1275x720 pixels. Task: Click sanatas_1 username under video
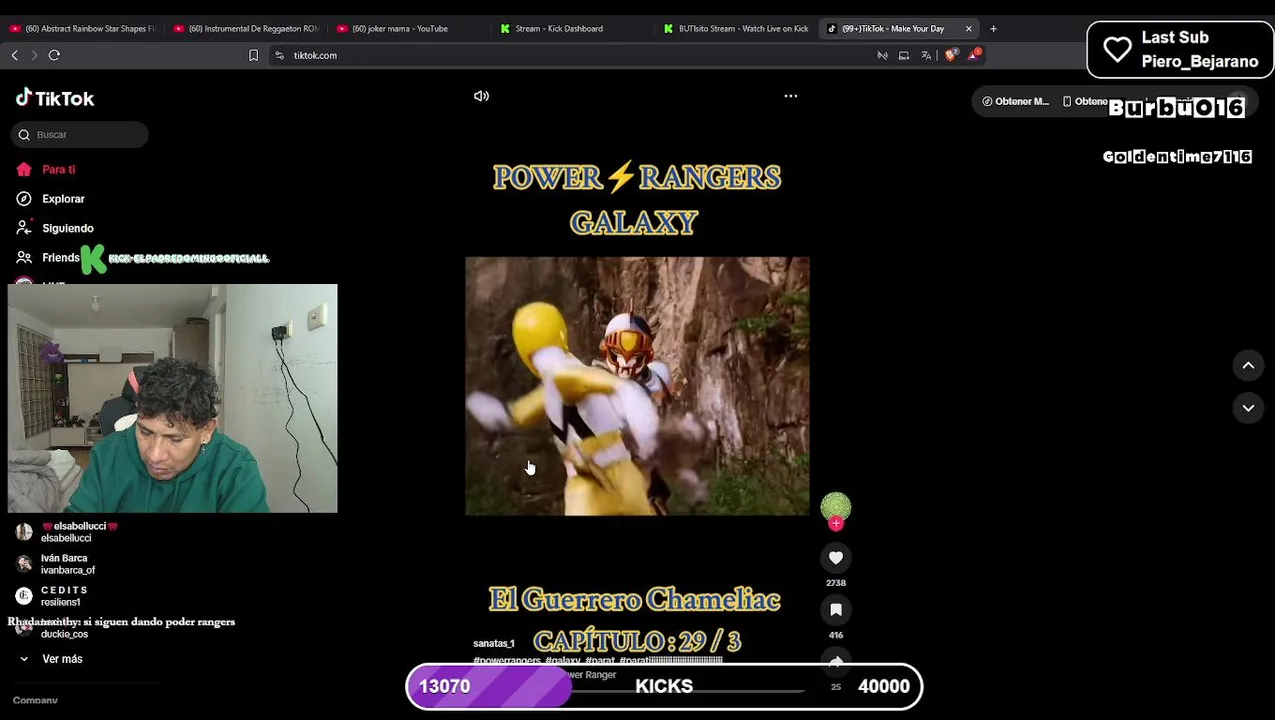click(494, 644)
